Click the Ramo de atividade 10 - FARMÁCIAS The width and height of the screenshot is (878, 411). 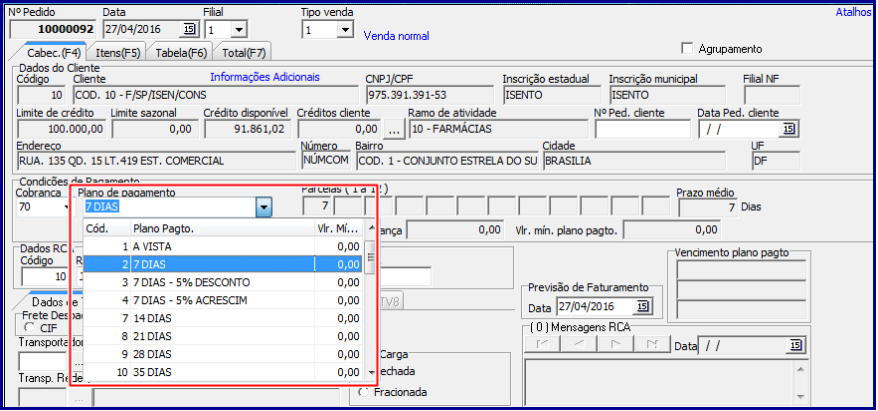[x=498, y=129]
